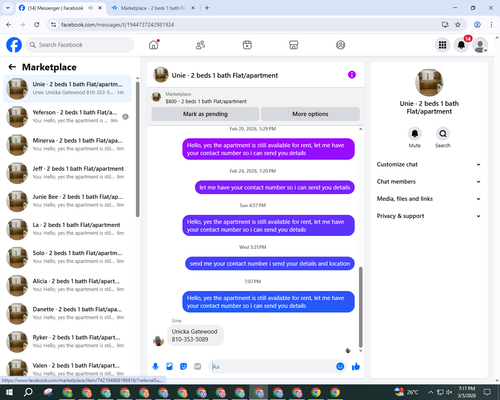Choose a sticker icon in composer

pyautogui.click(x=183, y=367)
